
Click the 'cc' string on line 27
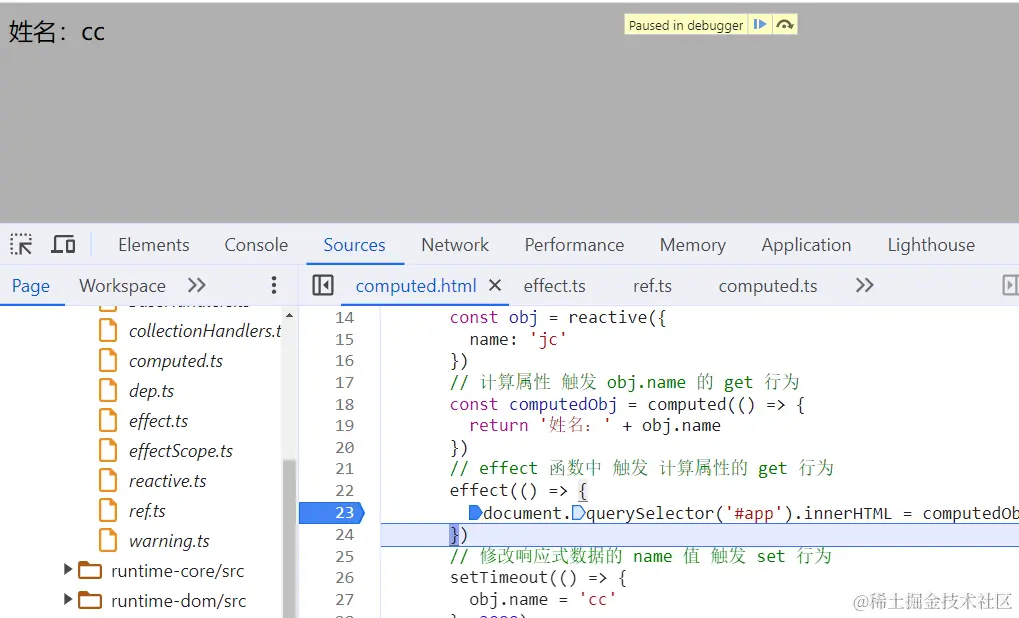(x=597, y=599)
